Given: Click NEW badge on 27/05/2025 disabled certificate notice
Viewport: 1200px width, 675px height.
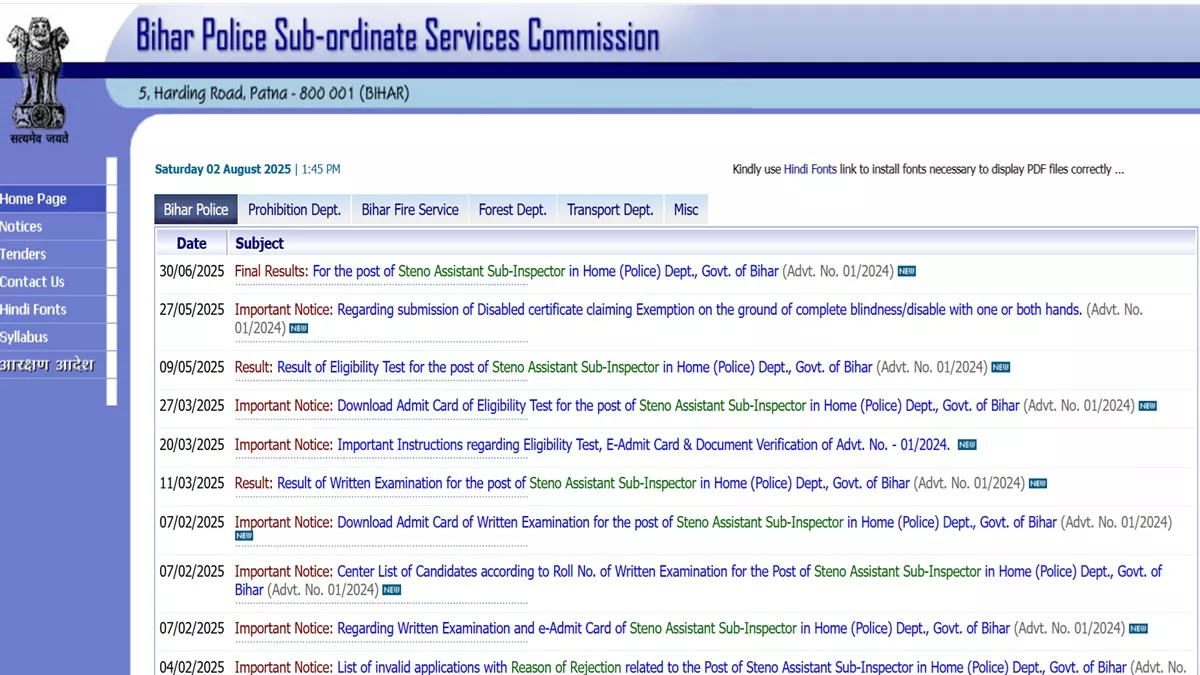Looking at the screenshot, I should coord(298,328).
